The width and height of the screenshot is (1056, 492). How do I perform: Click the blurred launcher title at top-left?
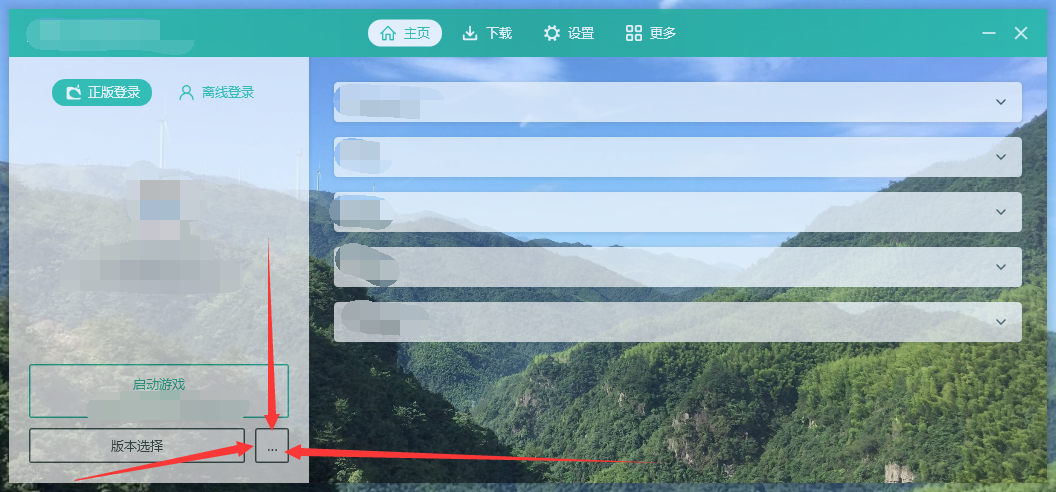tap(108, 36)
